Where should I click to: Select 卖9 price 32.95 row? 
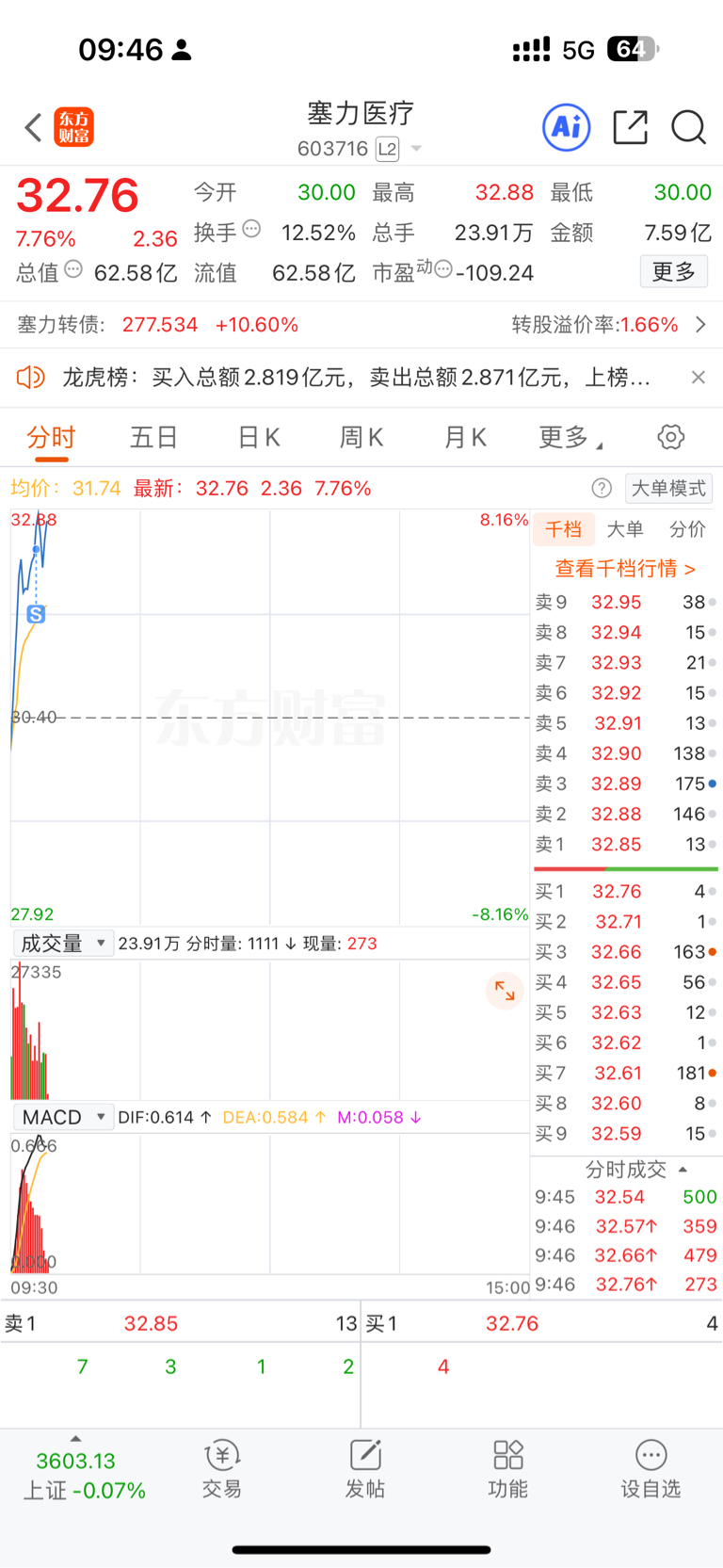[x=625, y=602]
